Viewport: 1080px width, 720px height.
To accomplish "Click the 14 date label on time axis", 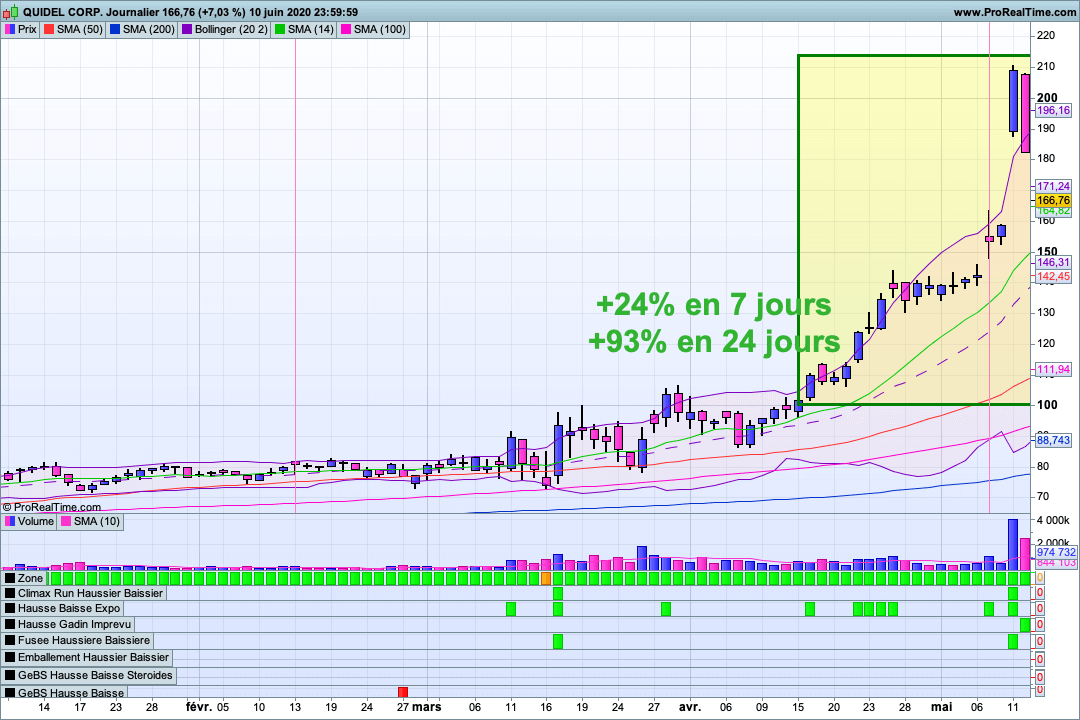I will [x=44, y=707].
